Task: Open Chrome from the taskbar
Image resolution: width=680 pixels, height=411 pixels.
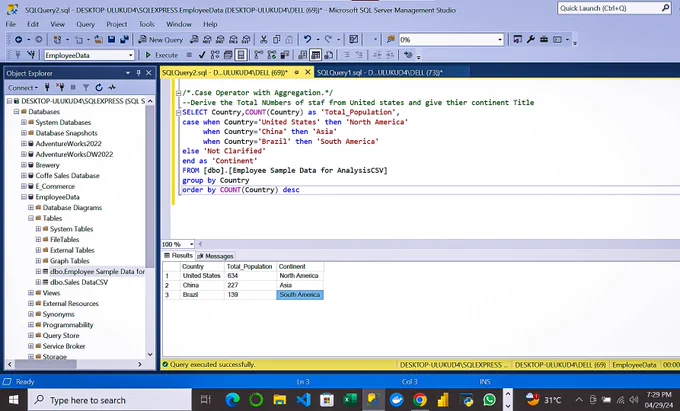Action: click(x=420, y=399)
